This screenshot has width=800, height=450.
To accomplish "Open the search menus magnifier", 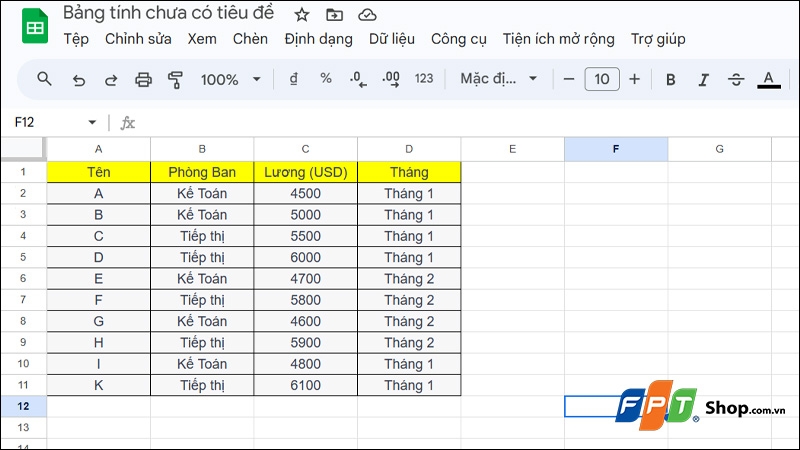I will coord(44,79).
